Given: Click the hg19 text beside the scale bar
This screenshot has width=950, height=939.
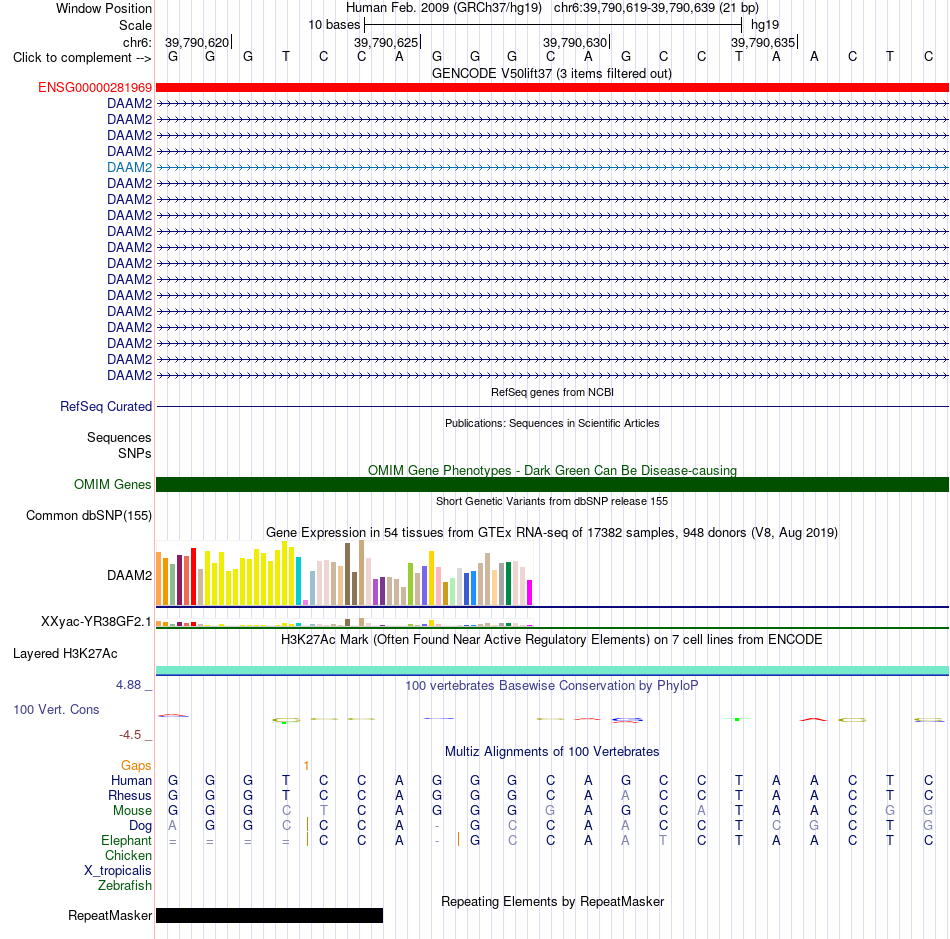Looking at the screenshot, I should tap(765, 25).
